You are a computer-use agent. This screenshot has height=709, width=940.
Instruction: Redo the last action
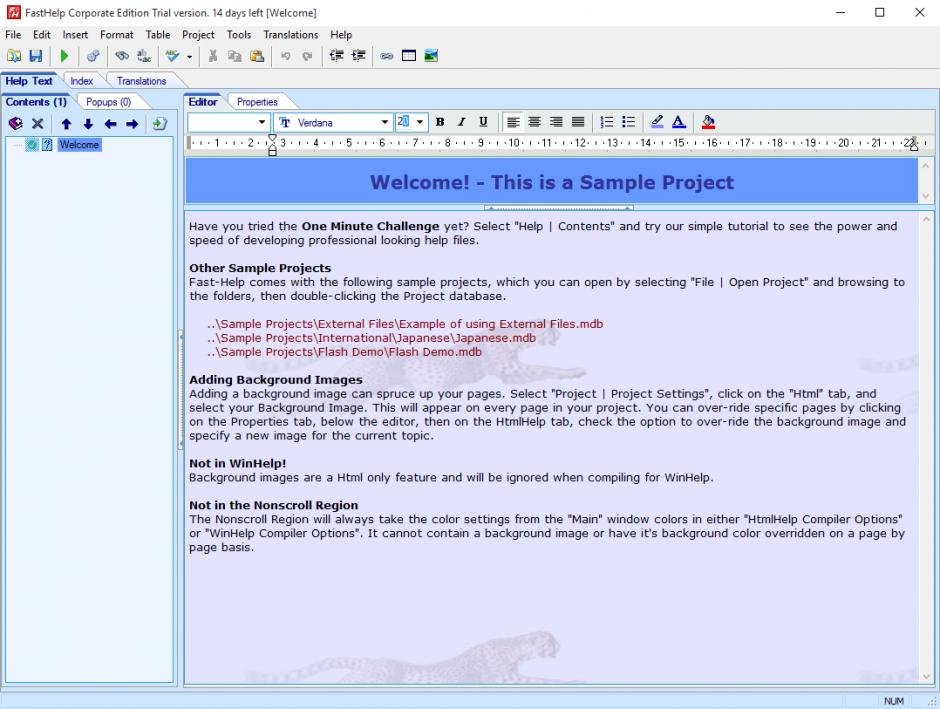tap(308, 56)
